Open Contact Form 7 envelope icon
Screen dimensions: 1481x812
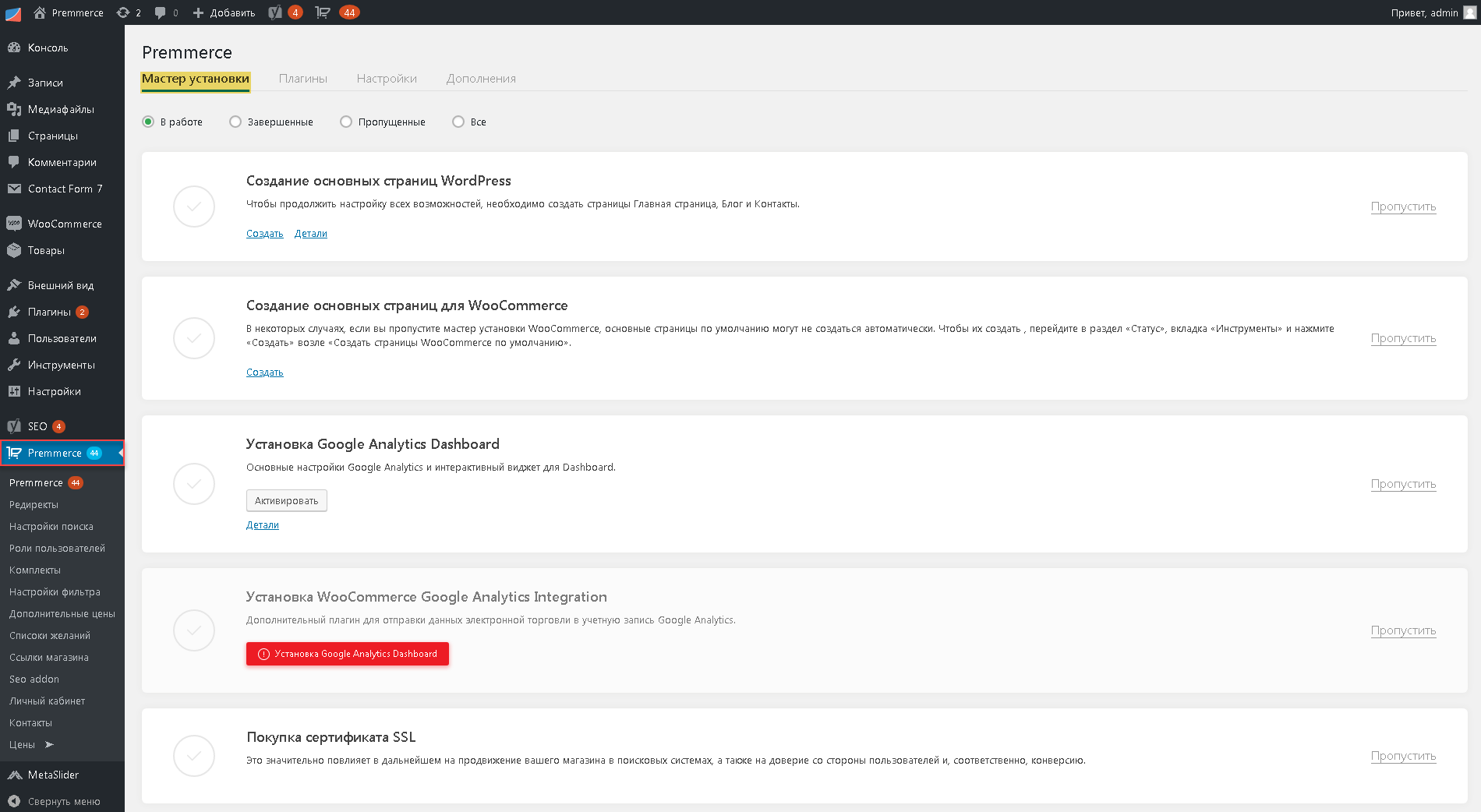[14, 189]
